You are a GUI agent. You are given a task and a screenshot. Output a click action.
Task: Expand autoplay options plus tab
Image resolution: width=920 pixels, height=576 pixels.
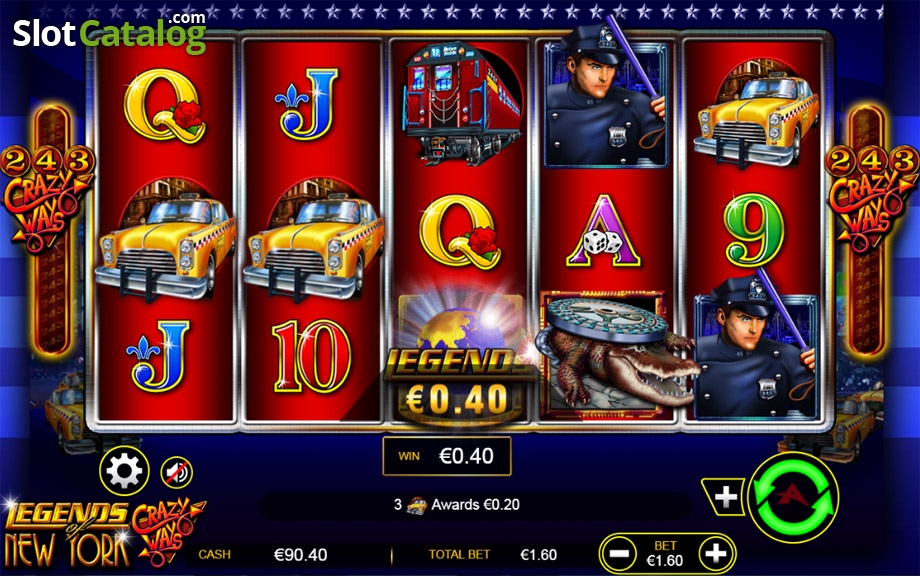click(724, 497)
